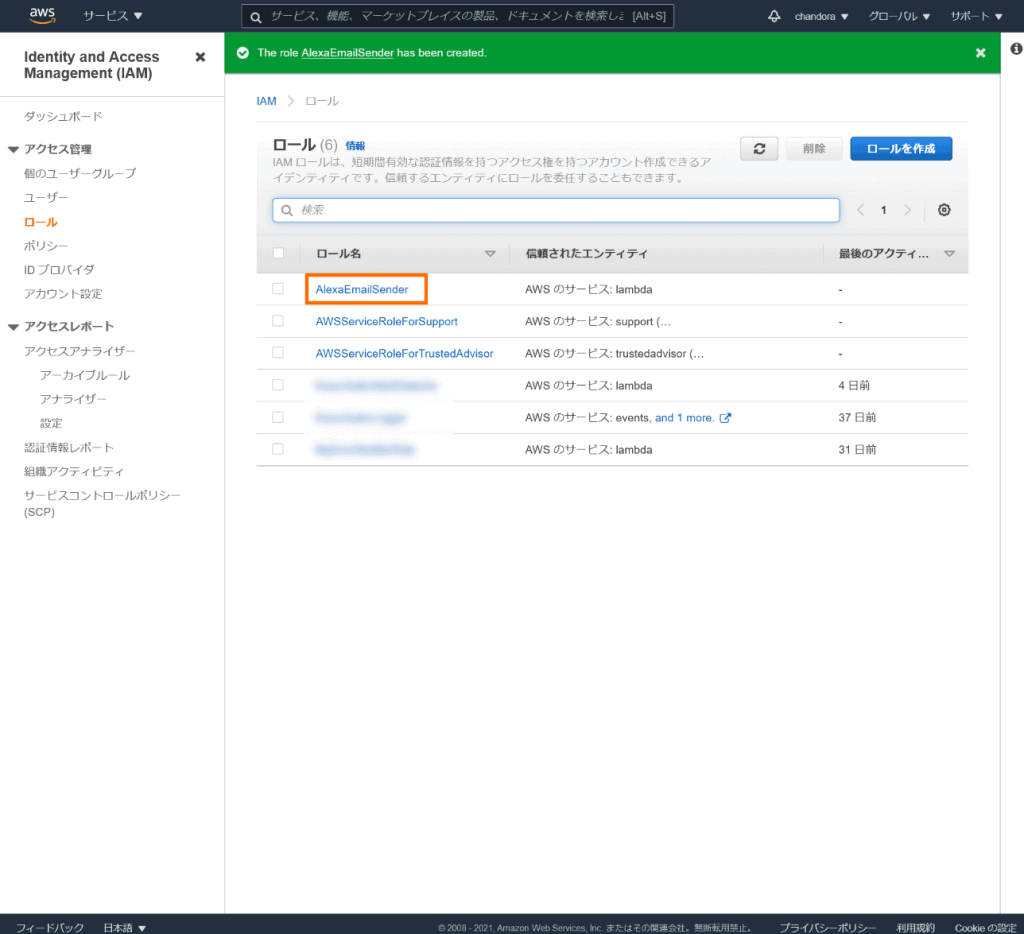Focus the roles 検索 search field

coord(556,210)
